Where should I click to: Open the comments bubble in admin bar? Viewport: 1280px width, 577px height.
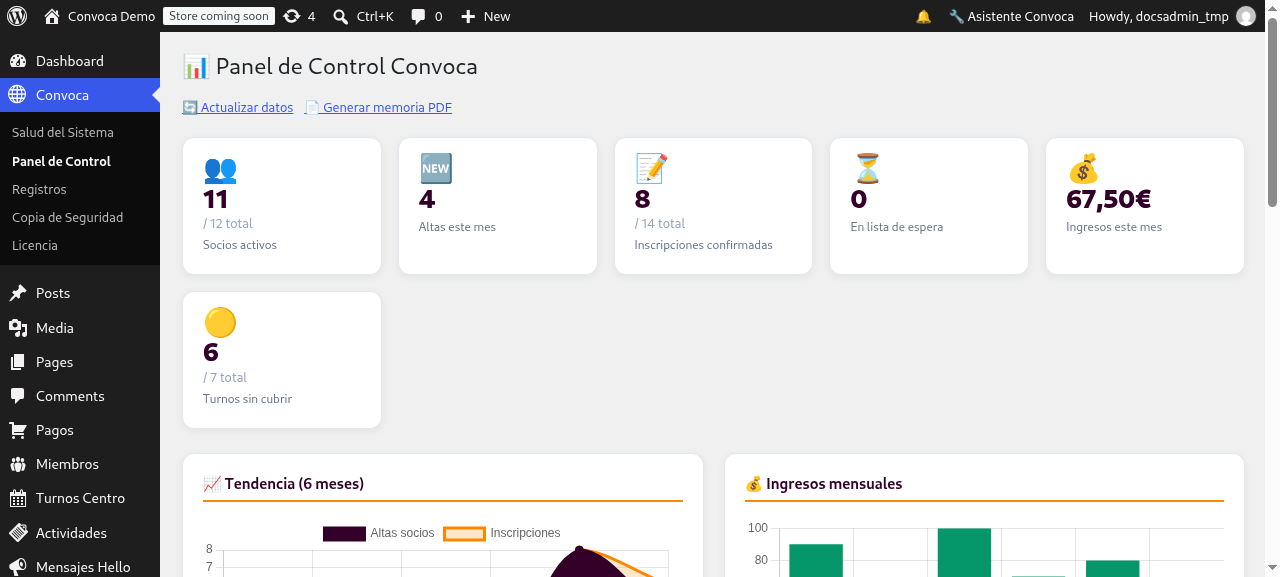[418, 16]
